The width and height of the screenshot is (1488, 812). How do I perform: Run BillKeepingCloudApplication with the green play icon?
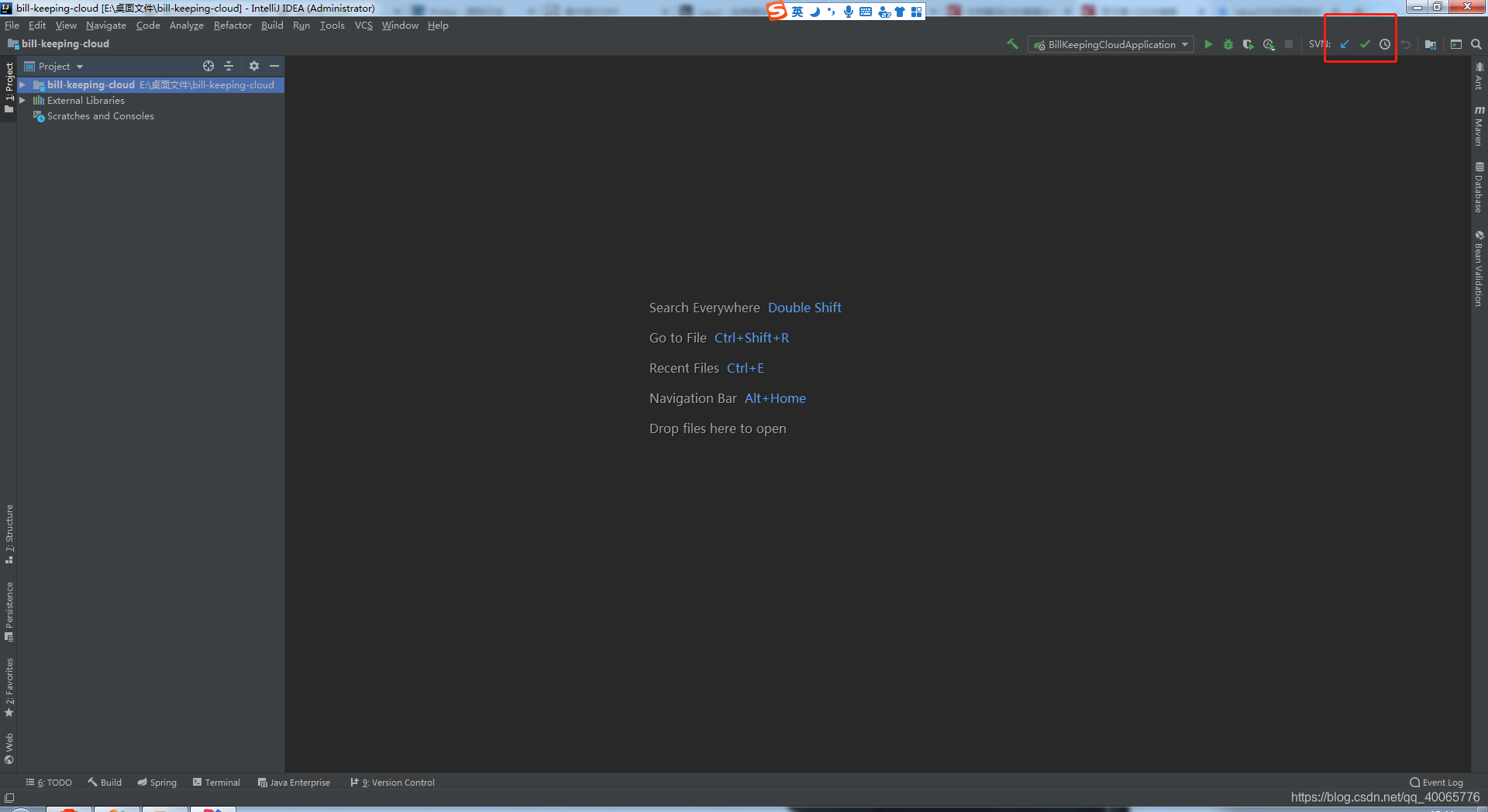[x=1208, y=44]
